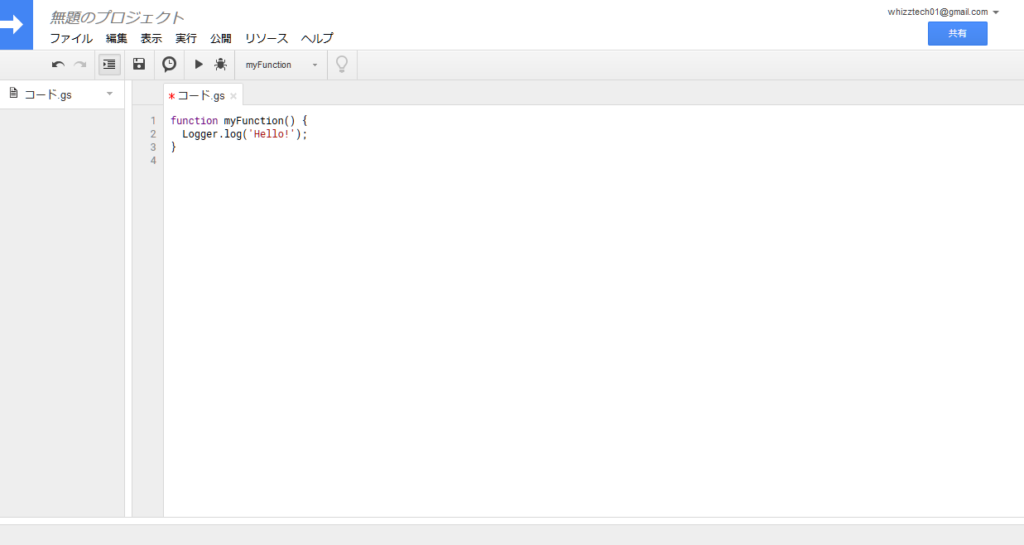1024x545 pixels.
Task: Start debugging with the bug icon
Action: (220, 64)
